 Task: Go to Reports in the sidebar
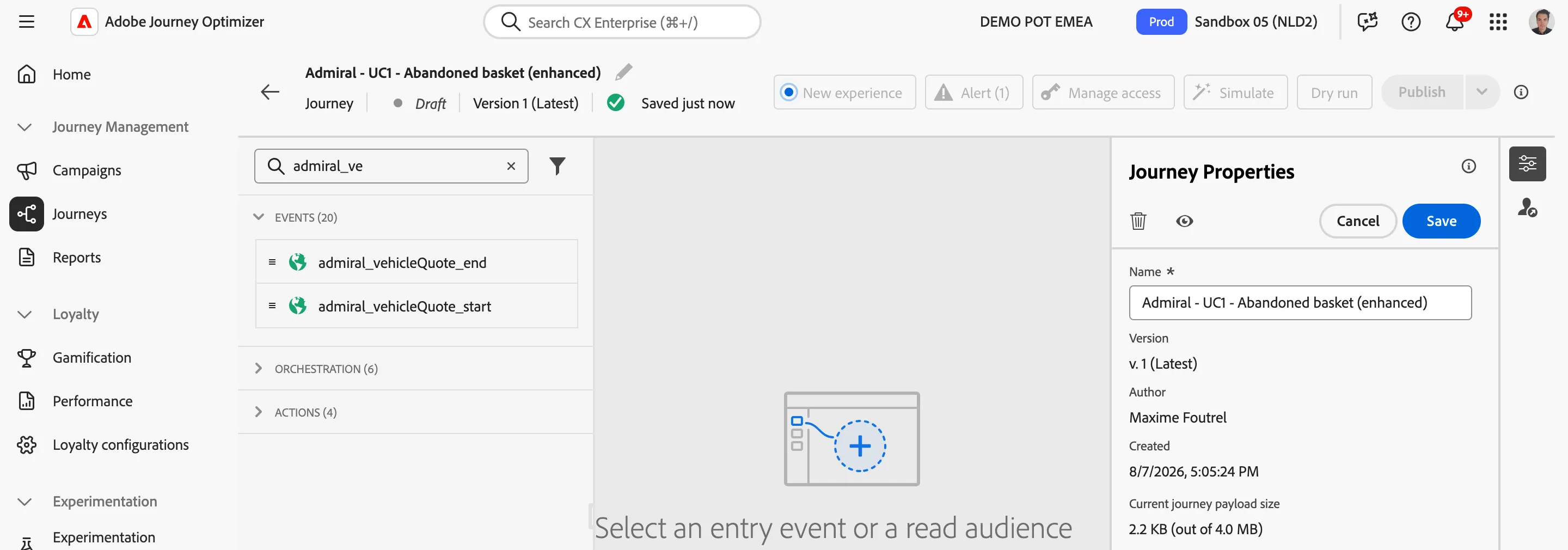tap(77, 258)
